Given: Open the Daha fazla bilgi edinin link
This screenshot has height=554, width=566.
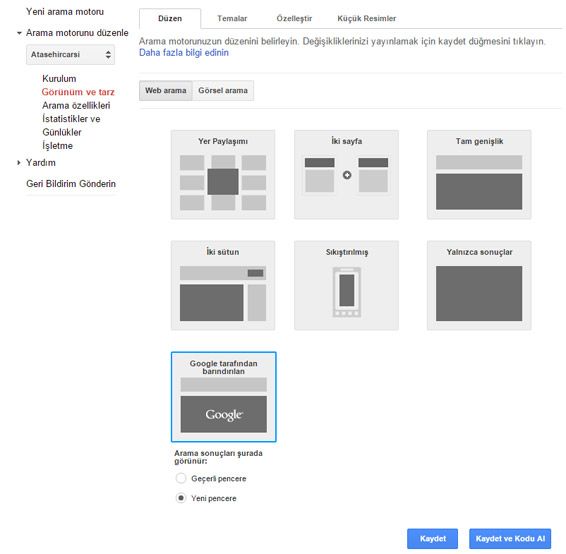Looking at the screenshot, I should click(184, 53).
